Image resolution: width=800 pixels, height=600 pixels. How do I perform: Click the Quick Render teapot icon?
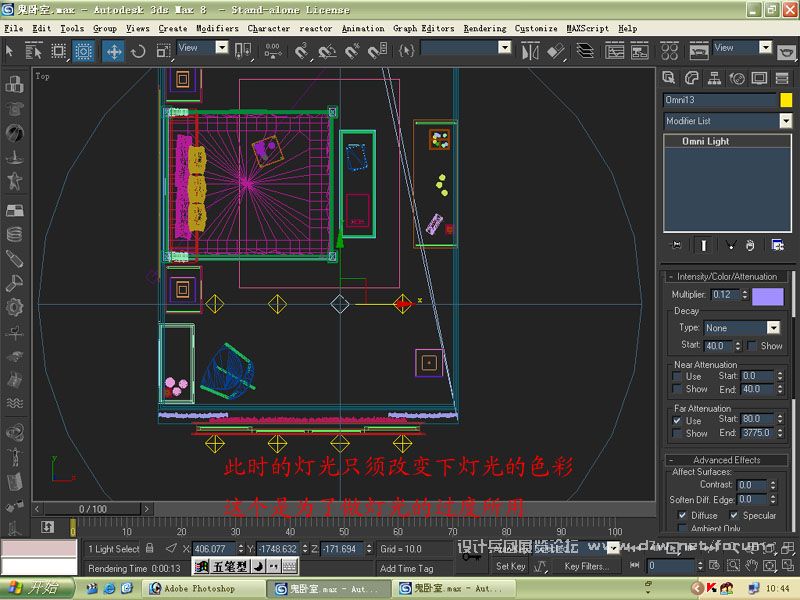point(786,51)
